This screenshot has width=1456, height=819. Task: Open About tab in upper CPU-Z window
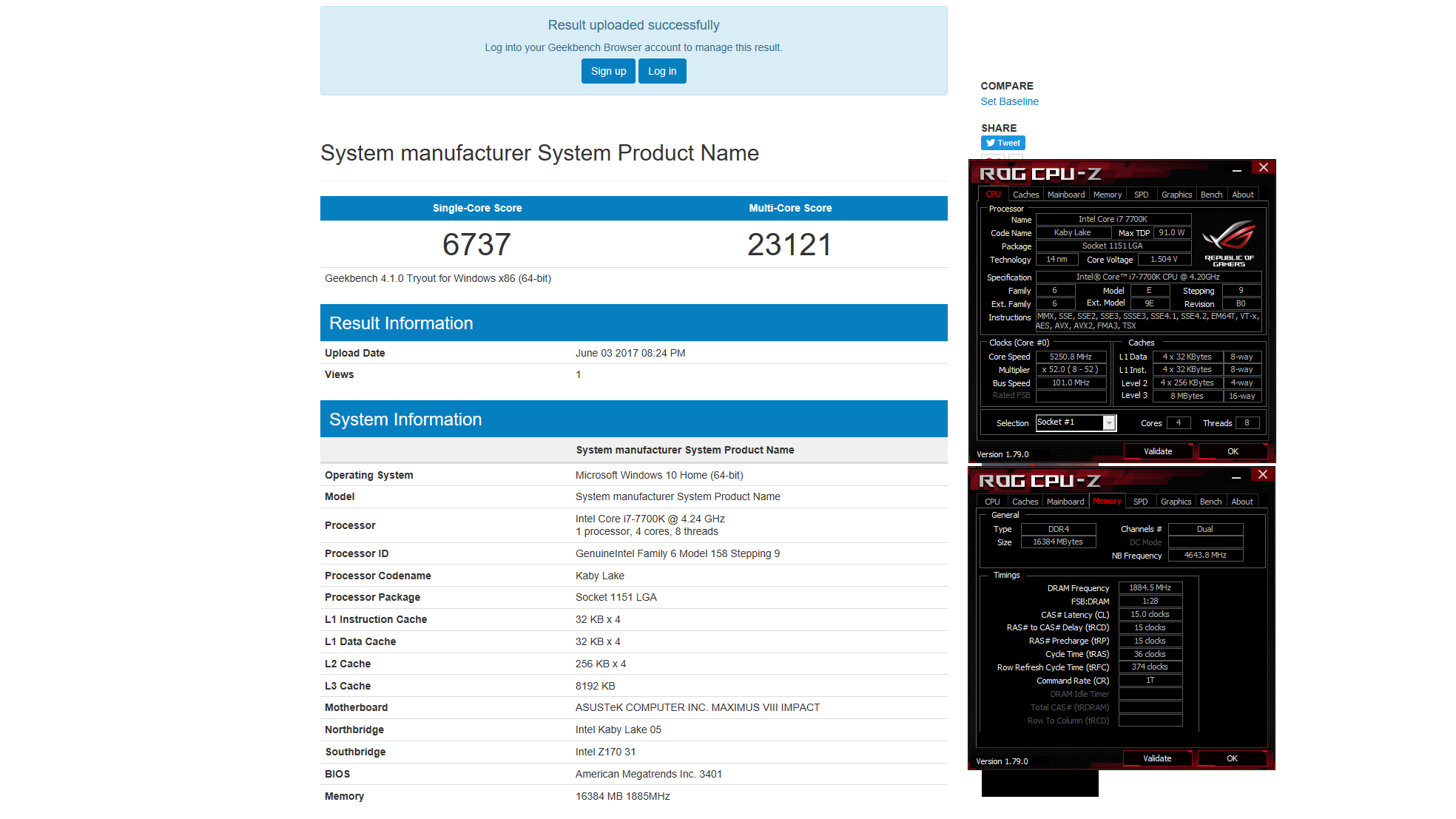pos(1243,195)
